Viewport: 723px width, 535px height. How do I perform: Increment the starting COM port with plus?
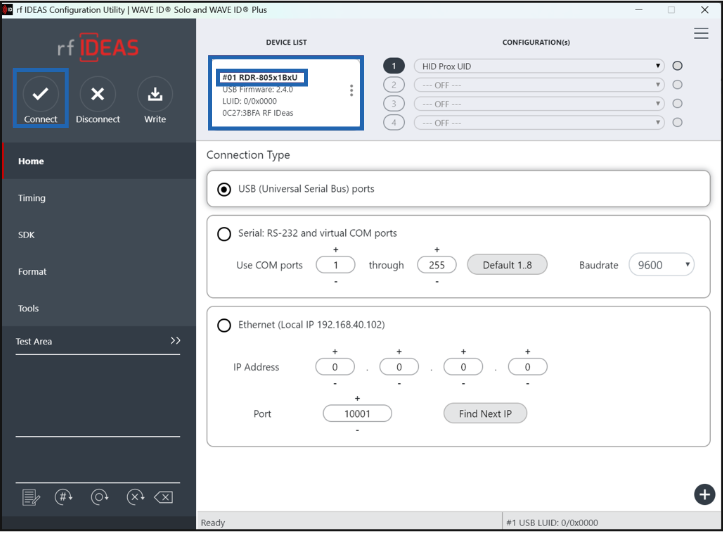tap(336, 250)
